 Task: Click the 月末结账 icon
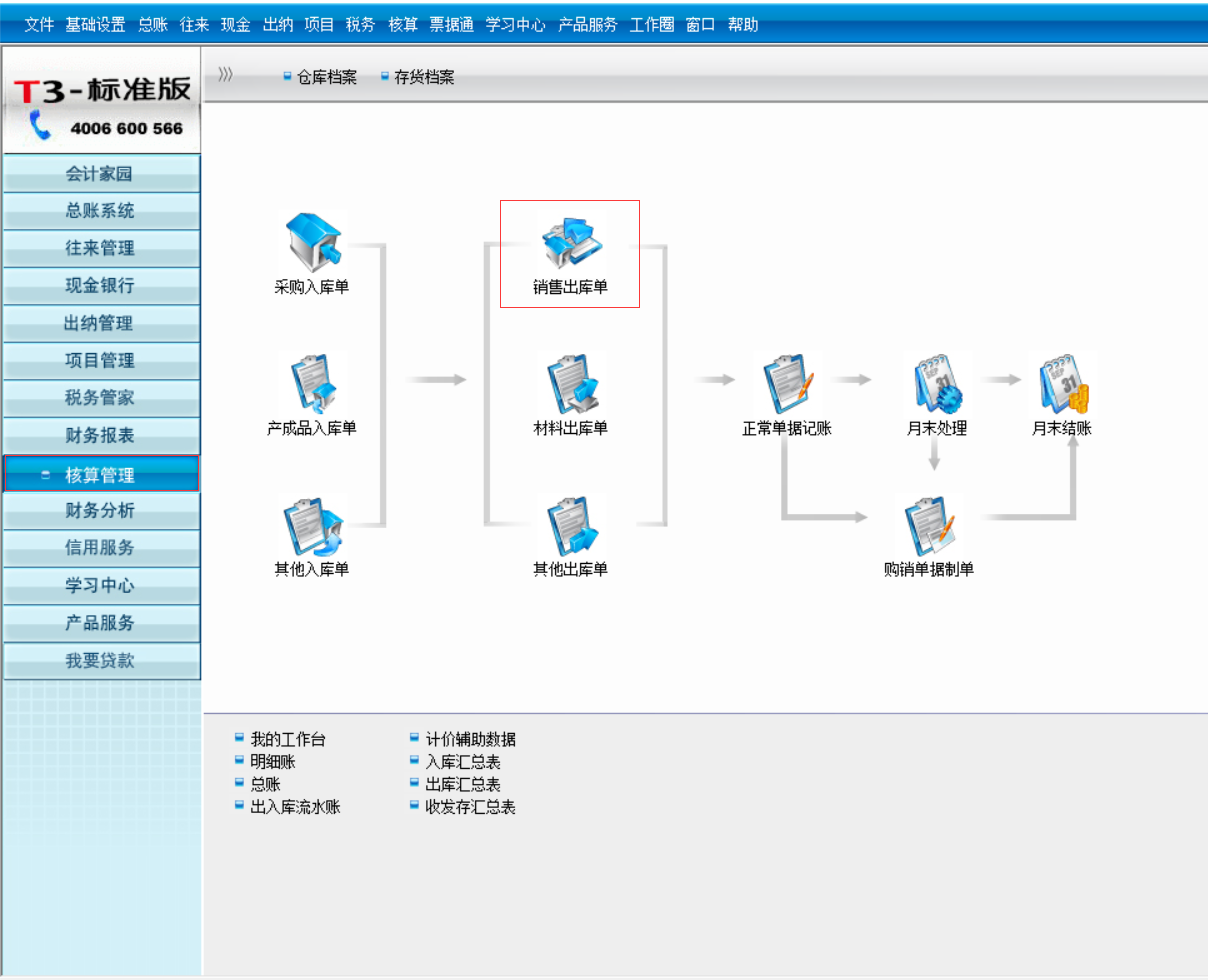point(1062,383)
